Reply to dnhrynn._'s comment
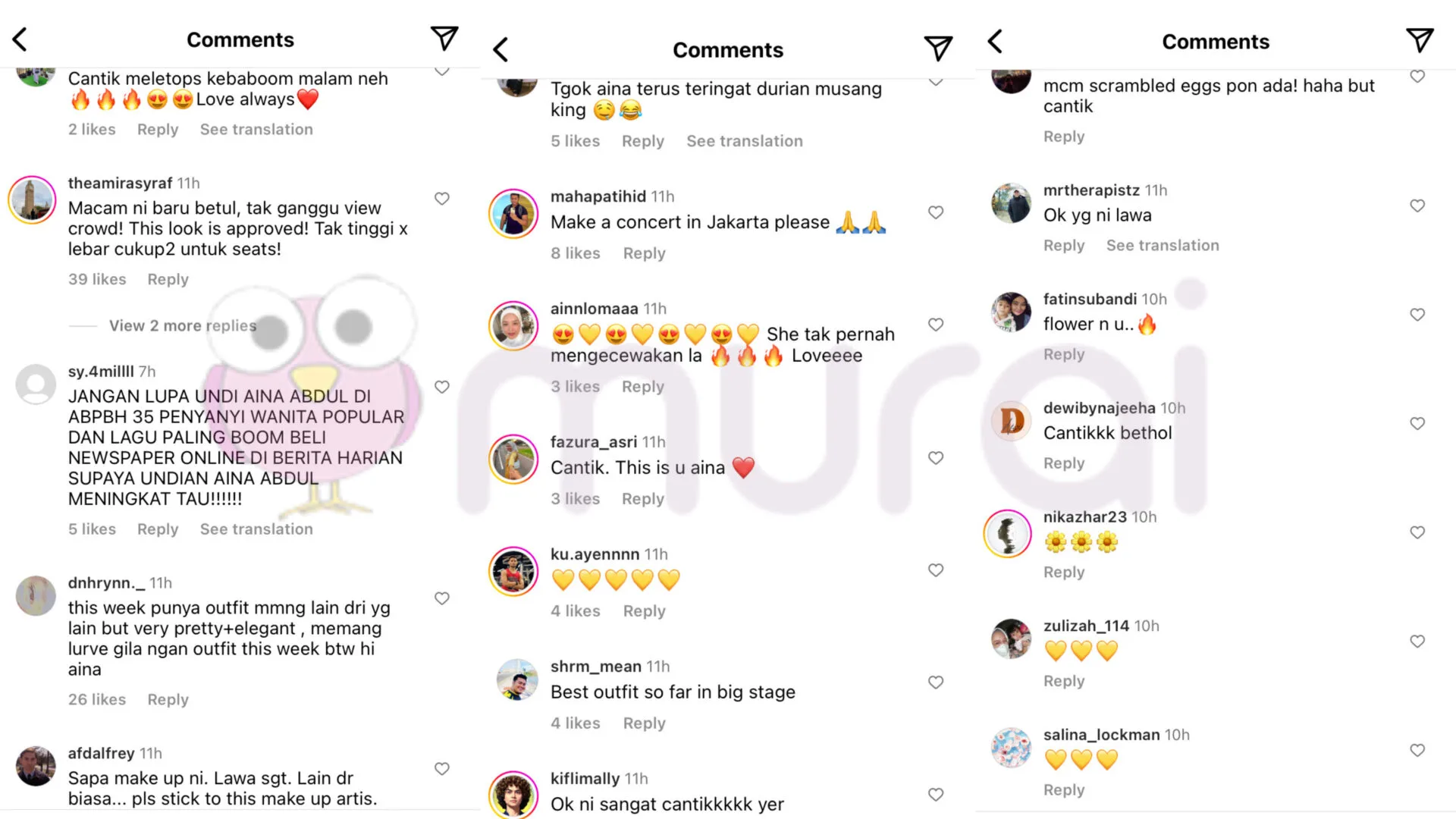This screenshot has height=819, width=1456. click(x=168, y=699)
